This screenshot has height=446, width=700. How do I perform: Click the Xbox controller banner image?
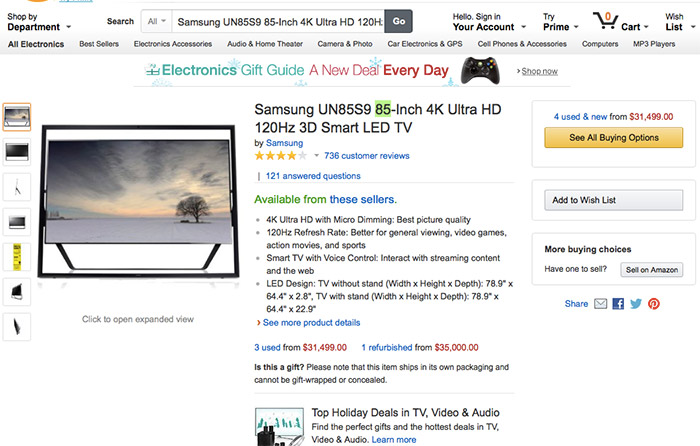[480, 71]
